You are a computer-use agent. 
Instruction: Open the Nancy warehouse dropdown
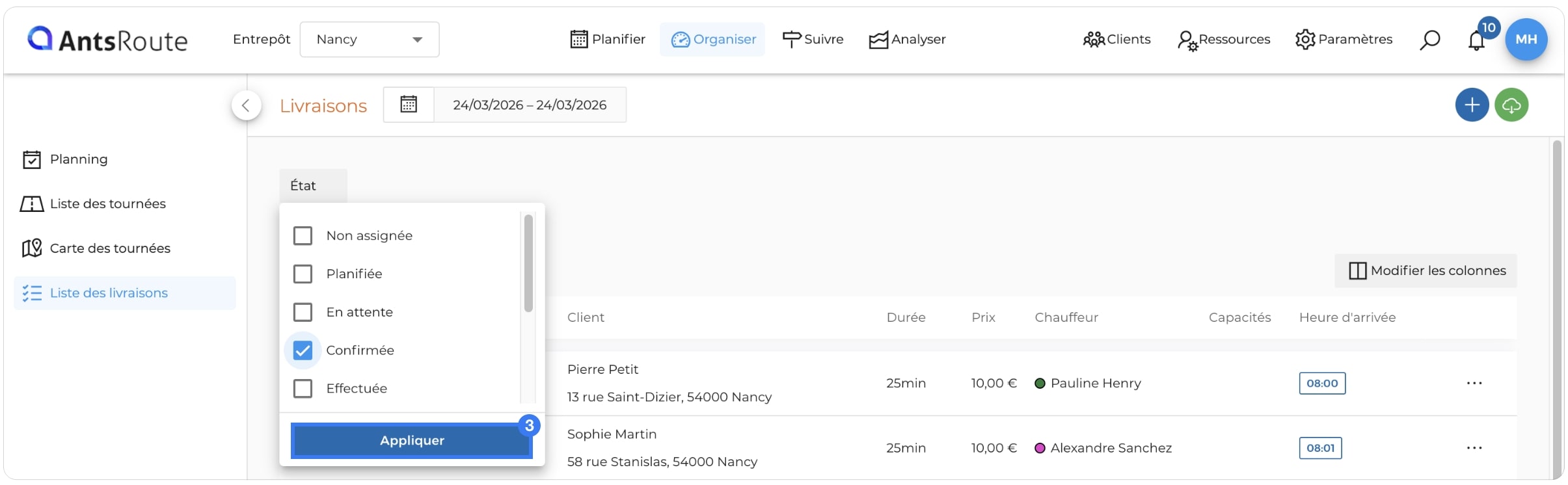370,40
